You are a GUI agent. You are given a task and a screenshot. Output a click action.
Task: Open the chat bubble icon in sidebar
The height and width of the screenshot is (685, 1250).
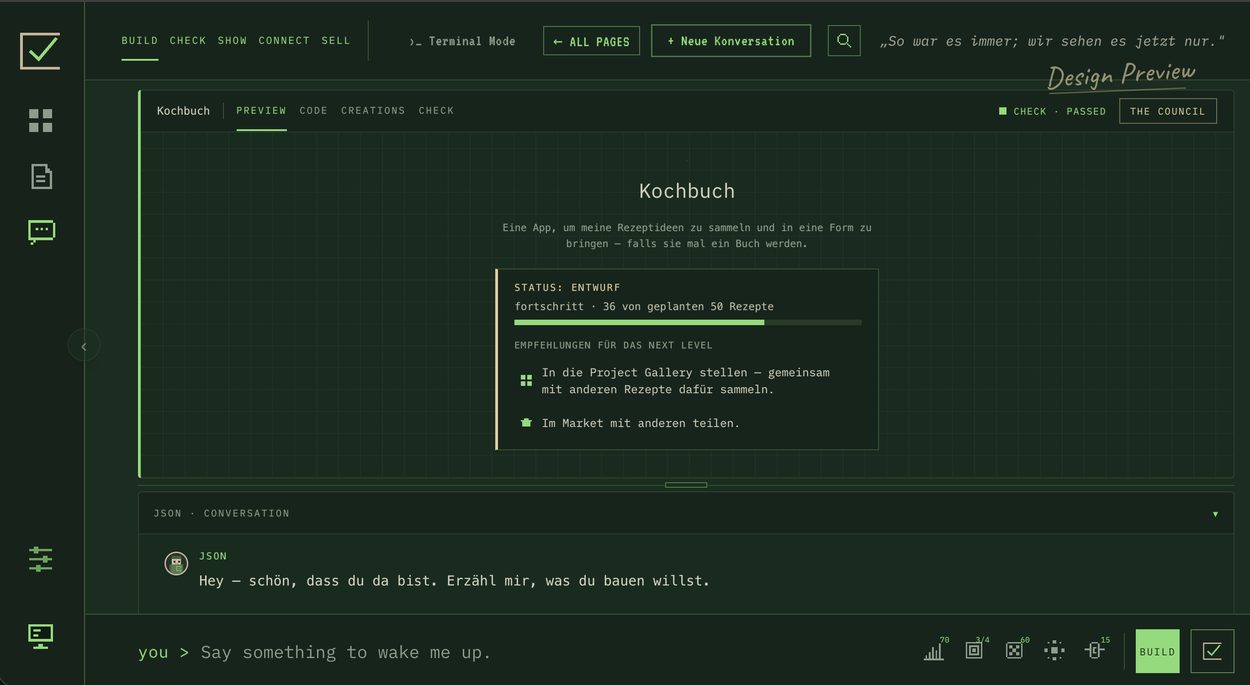click(41, 232)
